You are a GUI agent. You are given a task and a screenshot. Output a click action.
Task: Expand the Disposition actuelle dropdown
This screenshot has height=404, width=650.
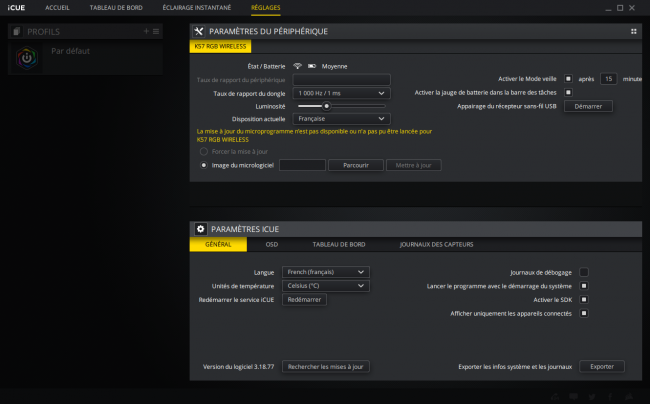point(342,119)
